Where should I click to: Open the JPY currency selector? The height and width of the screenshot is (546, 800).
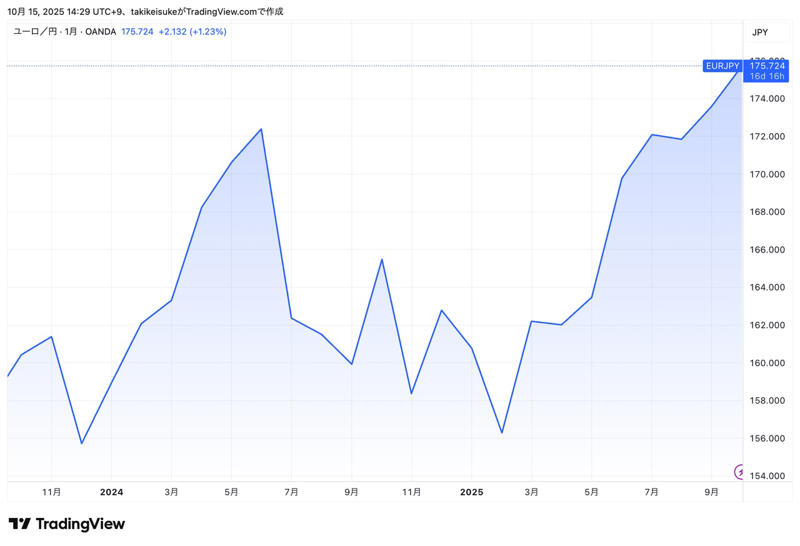point(760,32)
